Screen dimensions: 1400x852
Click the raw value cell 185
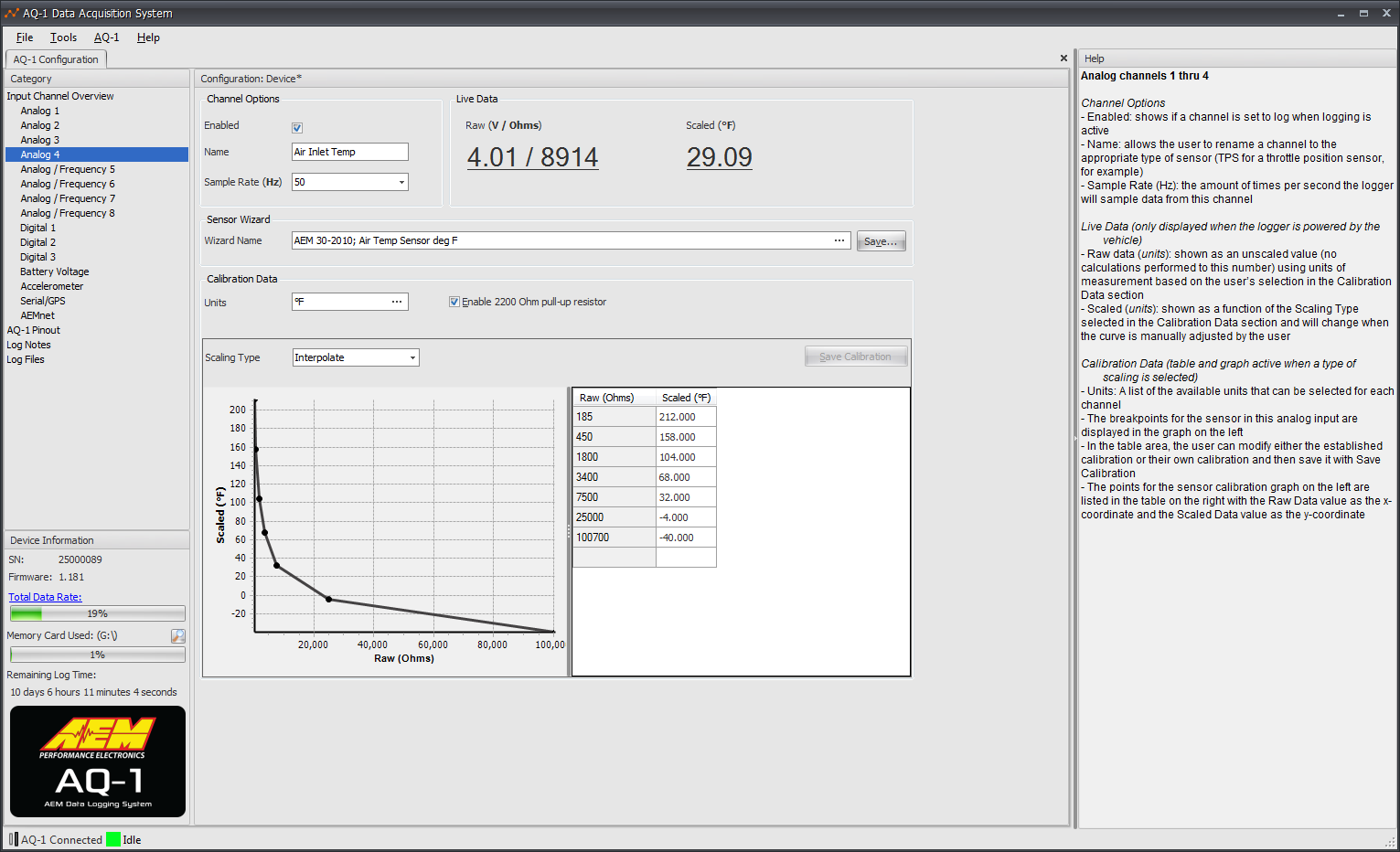pyautogui.click(x=615, y=417)
